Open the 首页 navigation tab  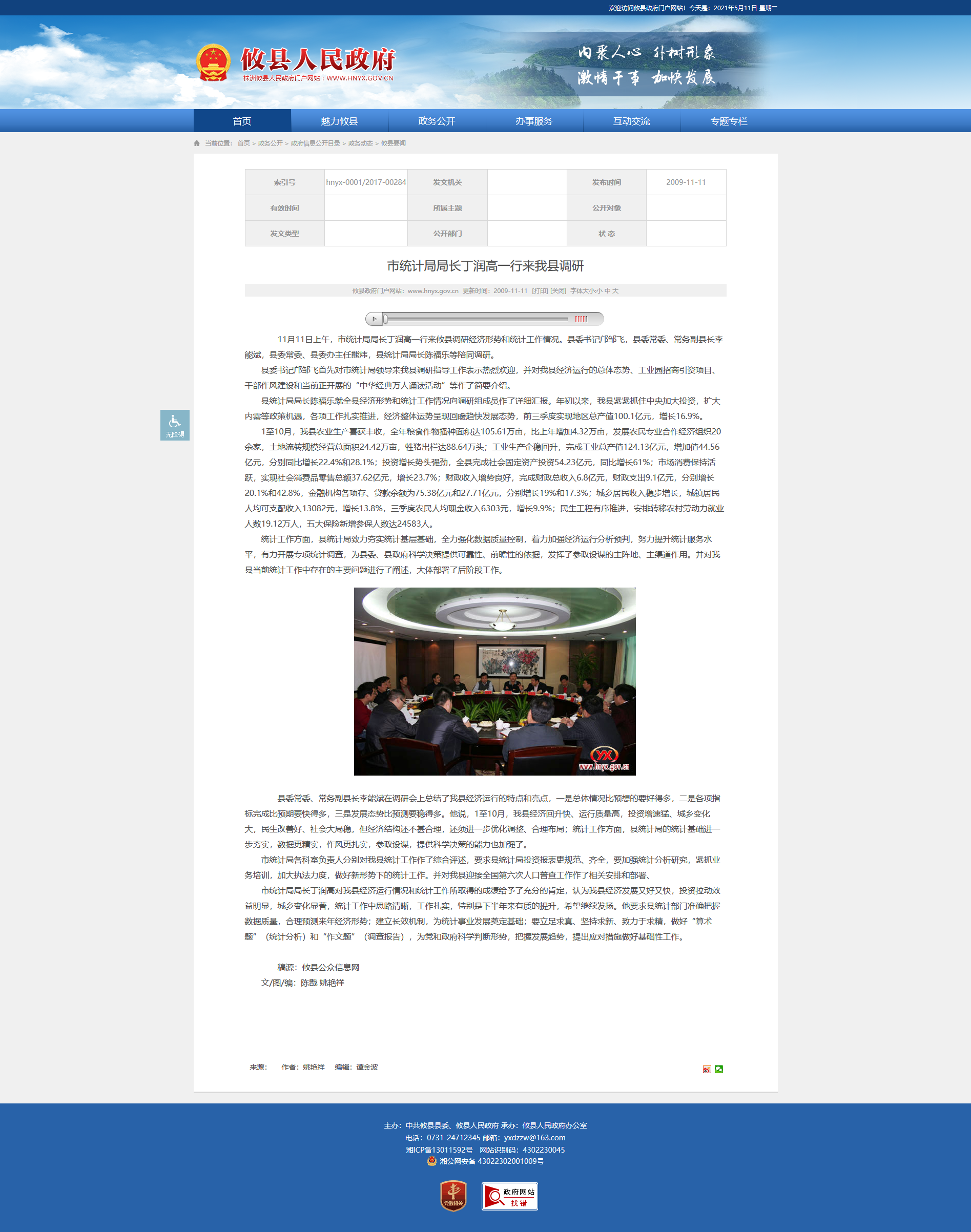pyautogui.click(x=242, y=121)
